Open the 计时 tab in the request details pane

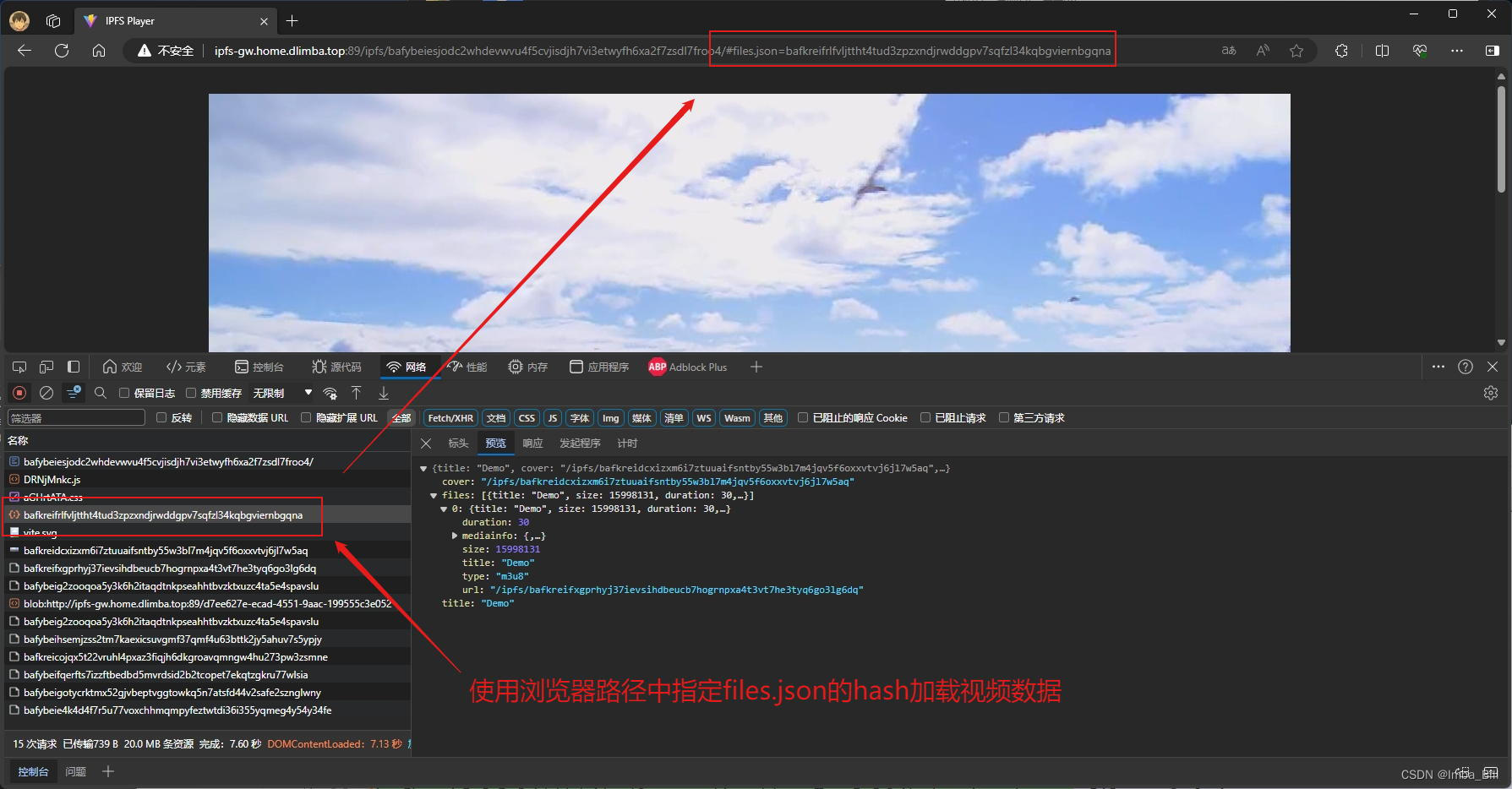(x=627, y=443)
